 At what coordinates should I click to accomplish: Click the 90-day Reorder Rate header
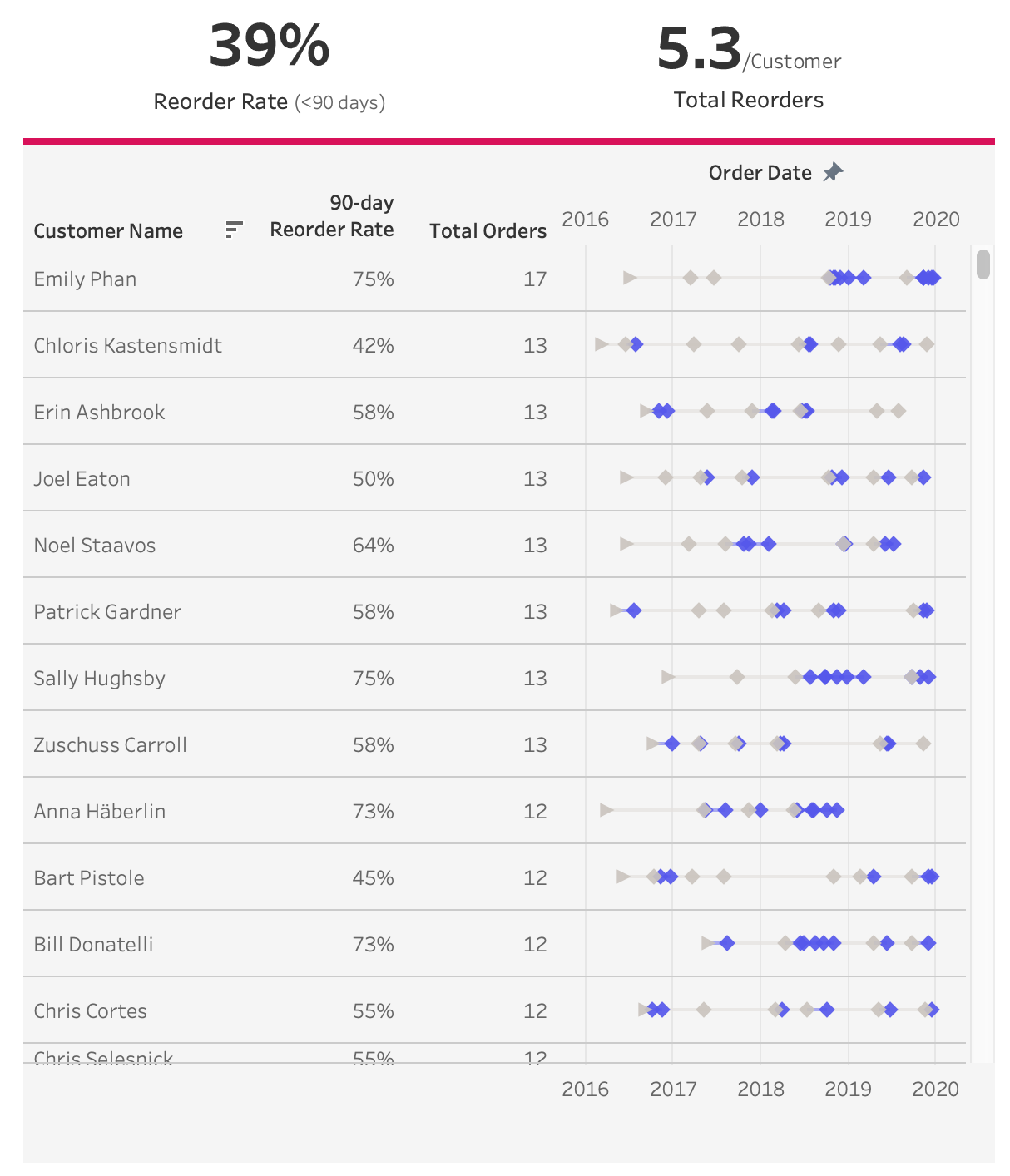click(332, 216)
